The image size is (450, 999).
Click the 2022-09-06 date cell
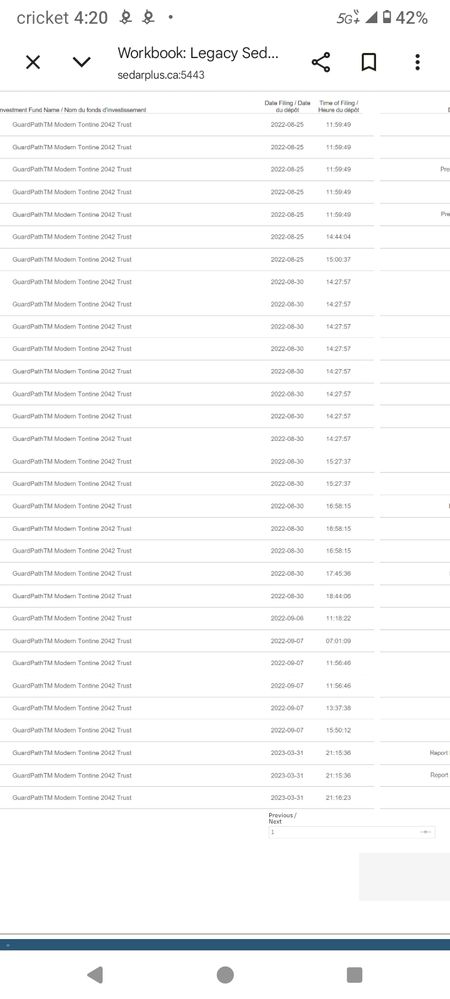coord(287,618)
